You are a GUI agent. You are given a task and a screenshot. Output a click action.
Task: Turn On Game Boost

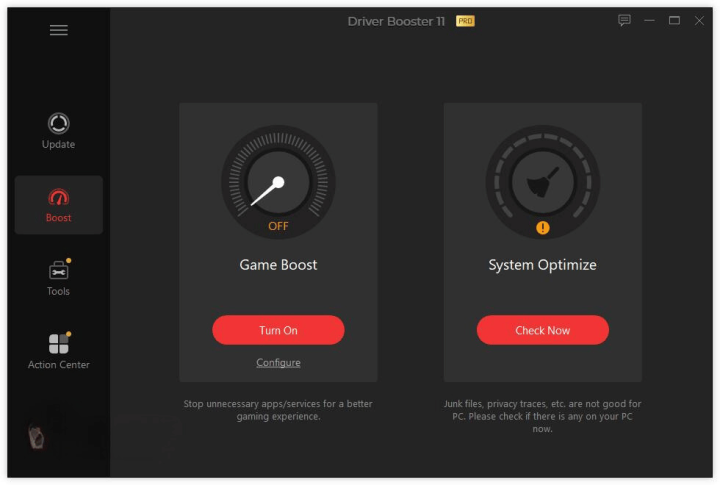(278, 330)
